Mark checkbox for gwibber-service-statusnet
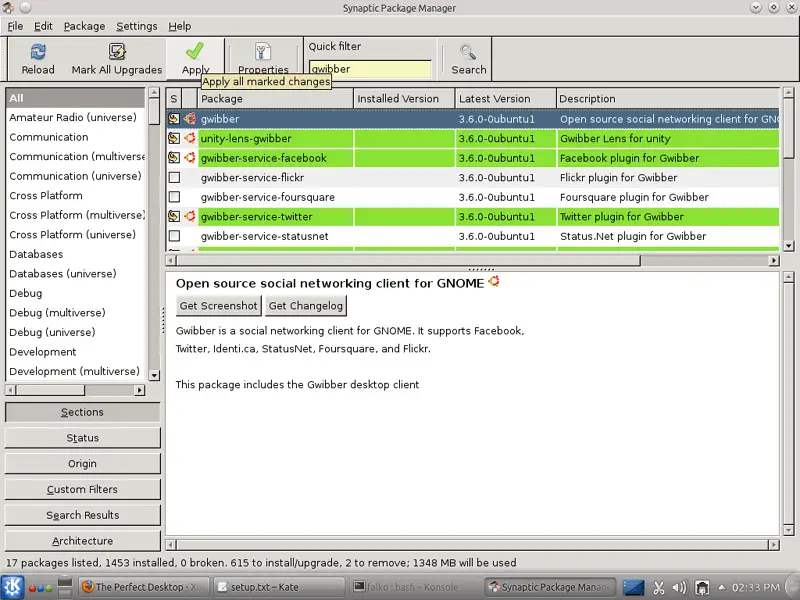The height and width of the screenshot is (600, 800). tap(174, 236)
